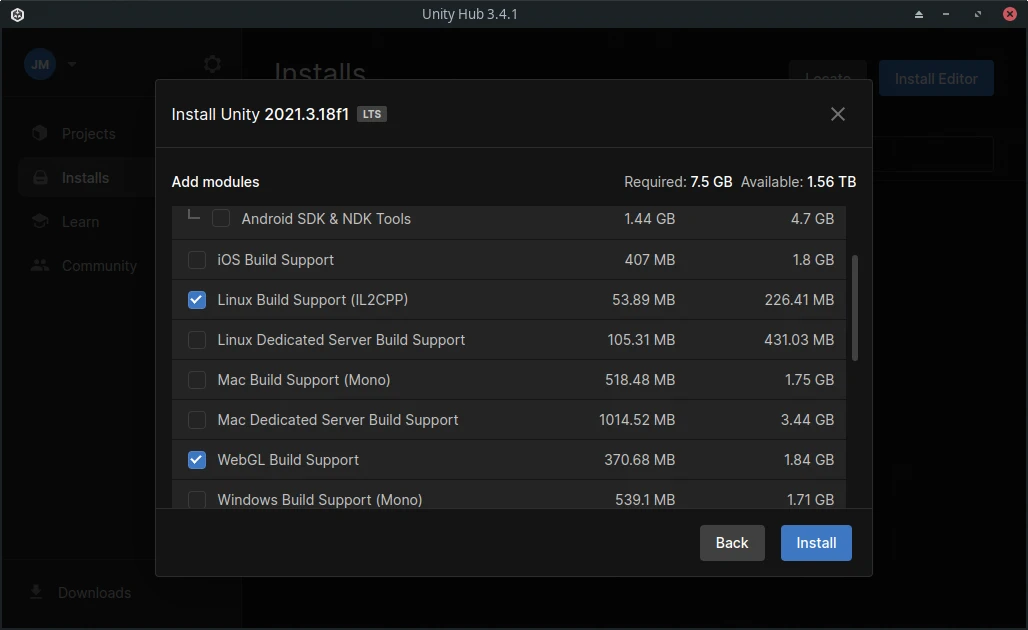The width and height of the screenshot is (1028, 630).
Task: Click the Unity Hub logo icon
Action: [x=18, y=14]
